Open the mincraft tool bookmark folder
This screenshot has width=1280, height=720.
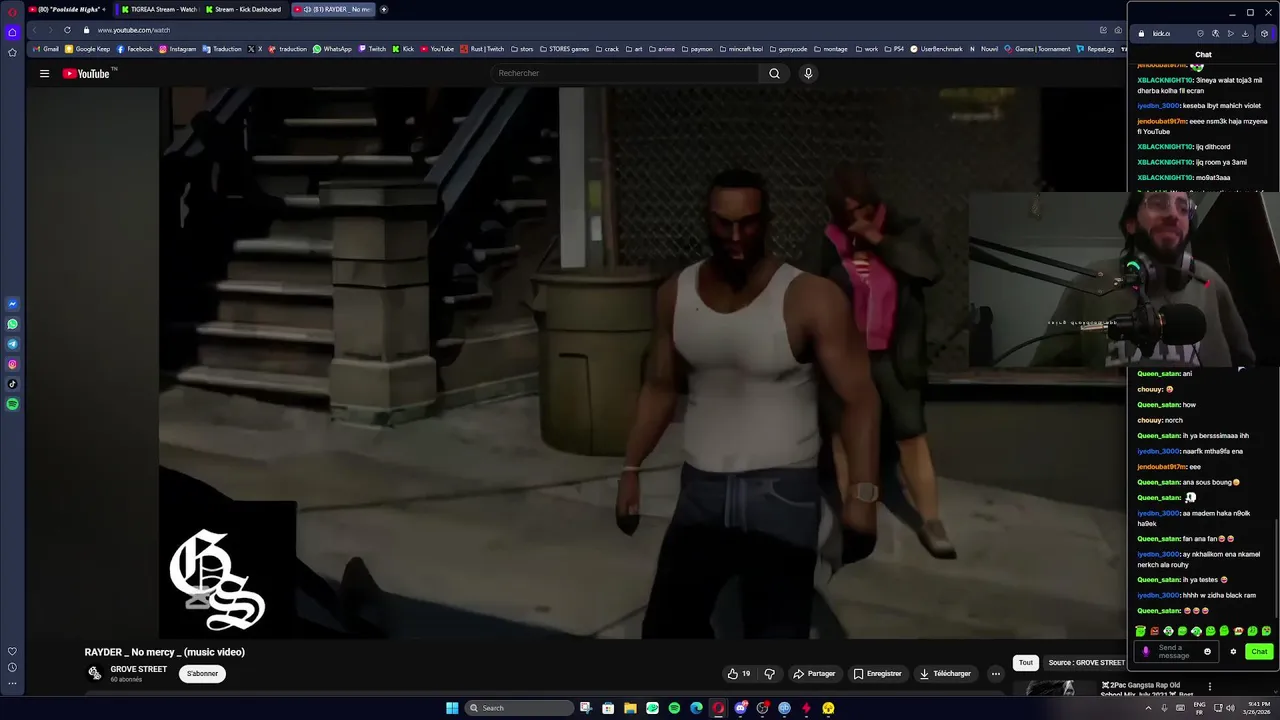click(741, 49)
